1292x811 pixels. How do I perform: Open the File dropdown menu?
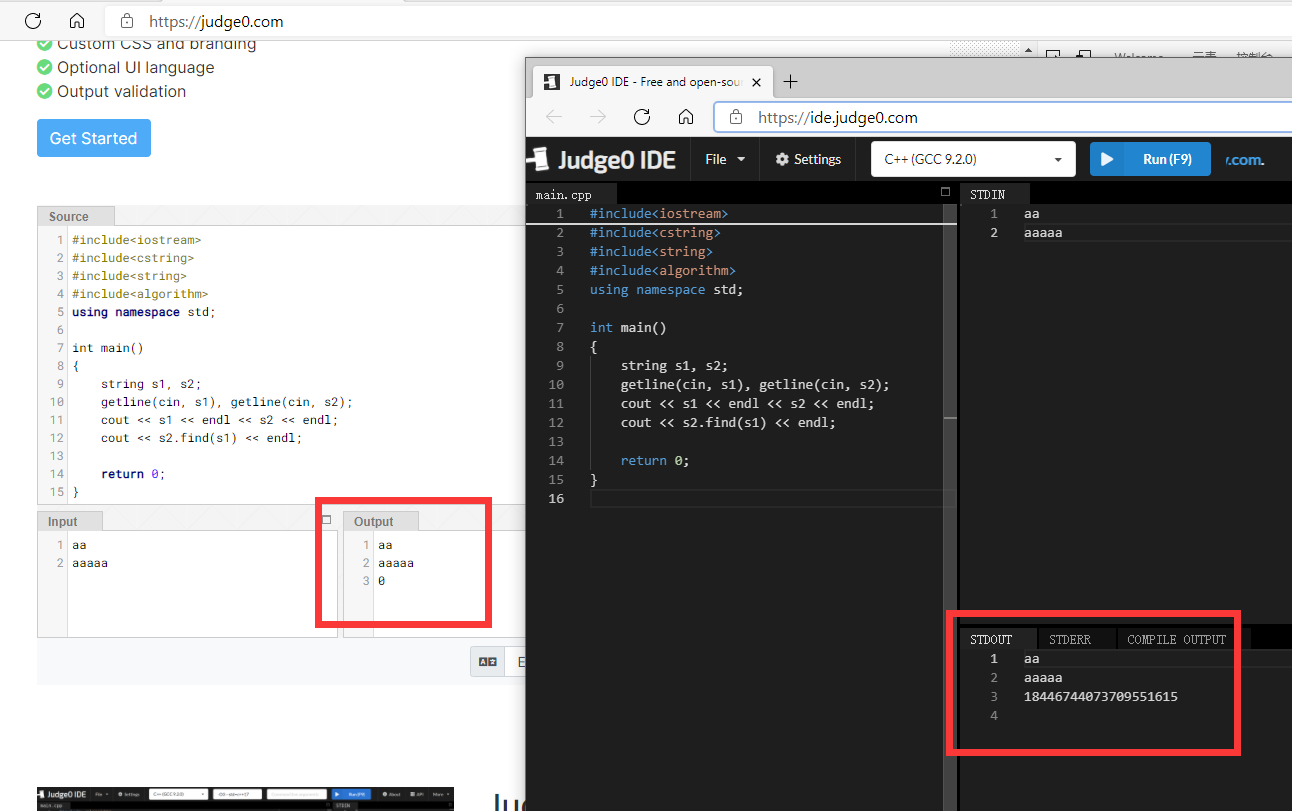tap(723, 159)
